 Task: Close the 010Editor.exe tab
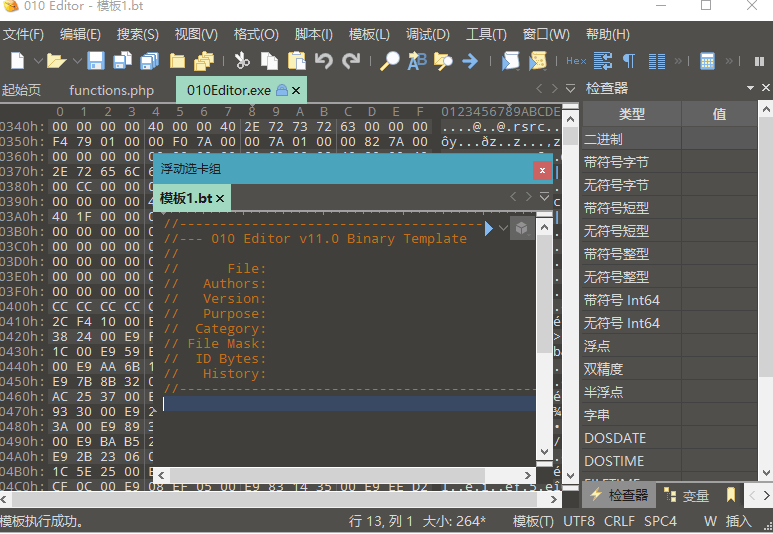[x=296, y=90]
